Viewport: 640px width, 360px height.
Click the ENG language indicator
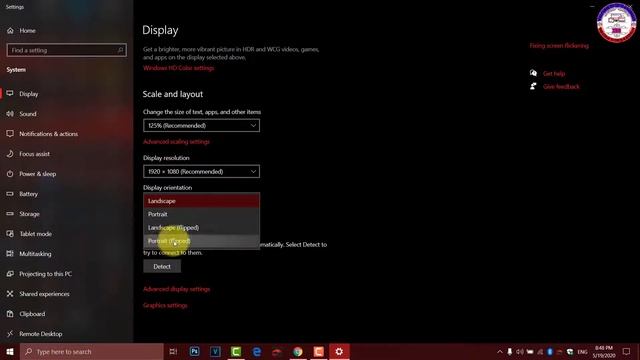[582, 352]
